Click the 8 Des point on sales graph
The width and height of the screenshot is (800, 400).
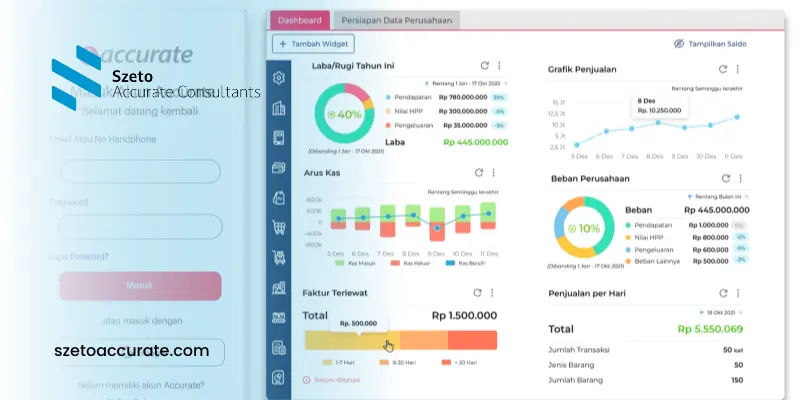pyautogui.click(x=658, y=122)
